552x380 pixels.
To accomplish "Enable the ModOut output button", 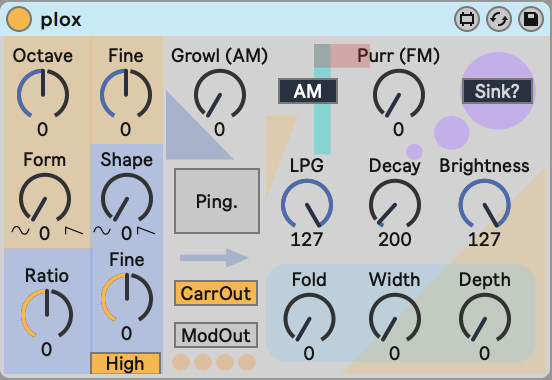I will pos(216,335).
